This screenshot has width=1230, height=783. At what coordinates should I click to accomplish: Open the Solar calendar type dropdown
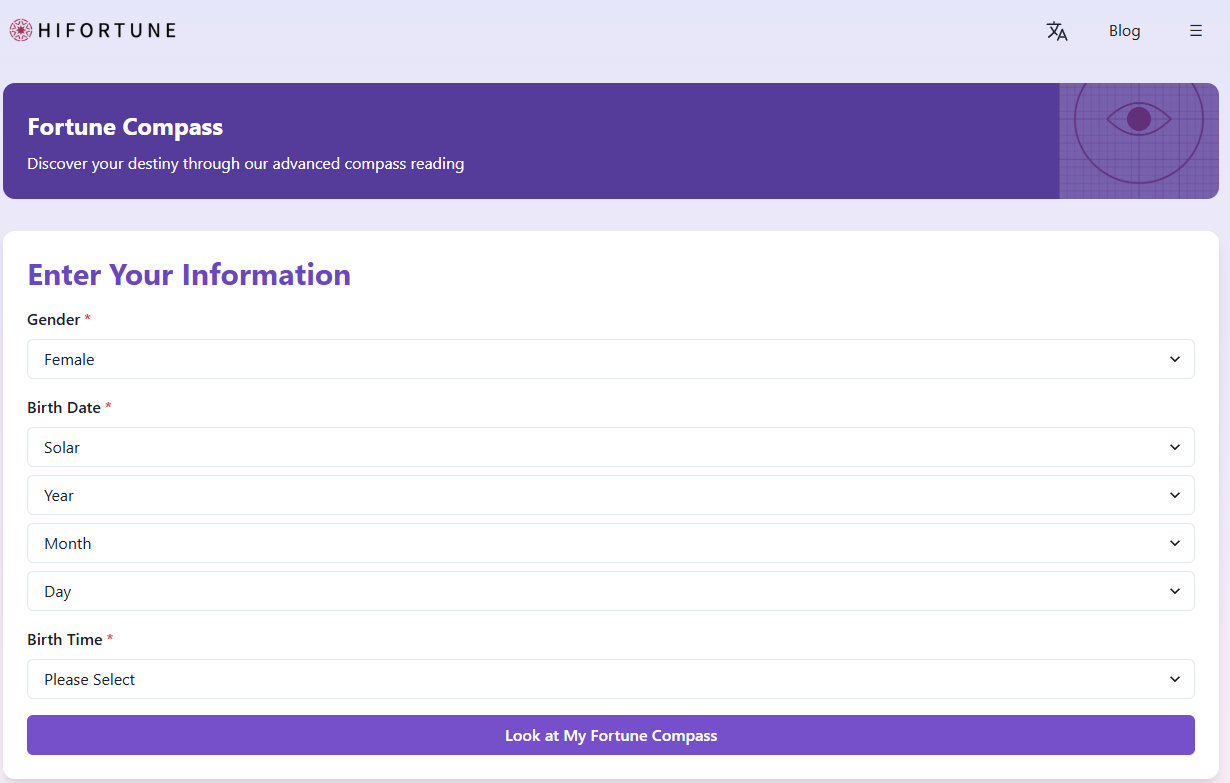coord(611,447)
